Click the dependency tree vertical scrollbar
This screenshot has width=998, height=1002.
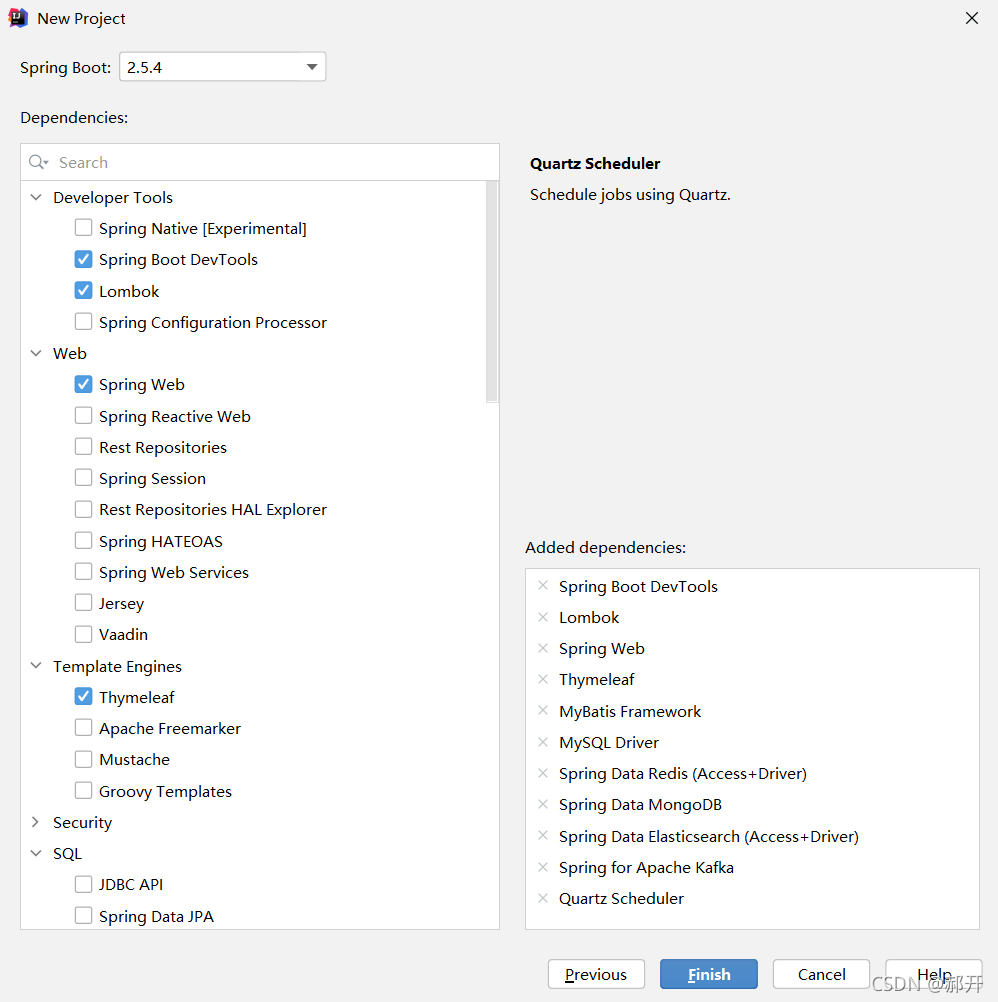click(492, 291)
